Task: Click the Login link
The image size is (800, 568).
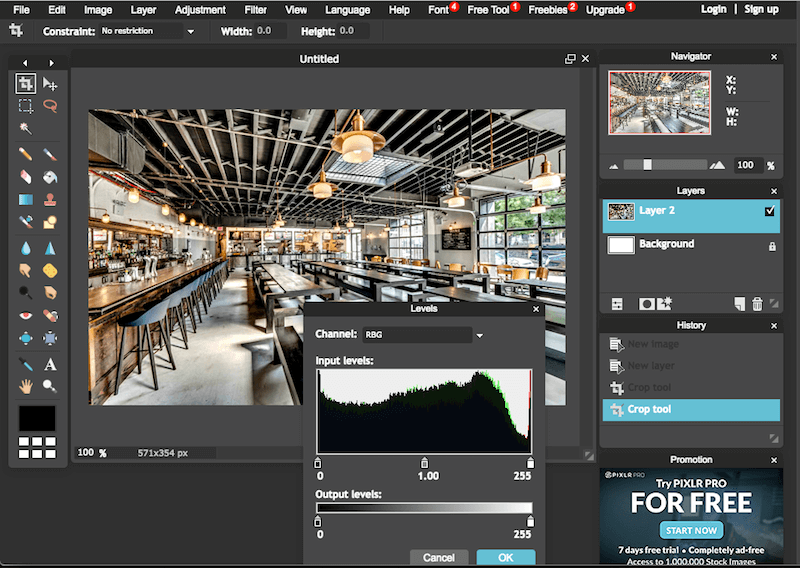Action: pos(714,9)
